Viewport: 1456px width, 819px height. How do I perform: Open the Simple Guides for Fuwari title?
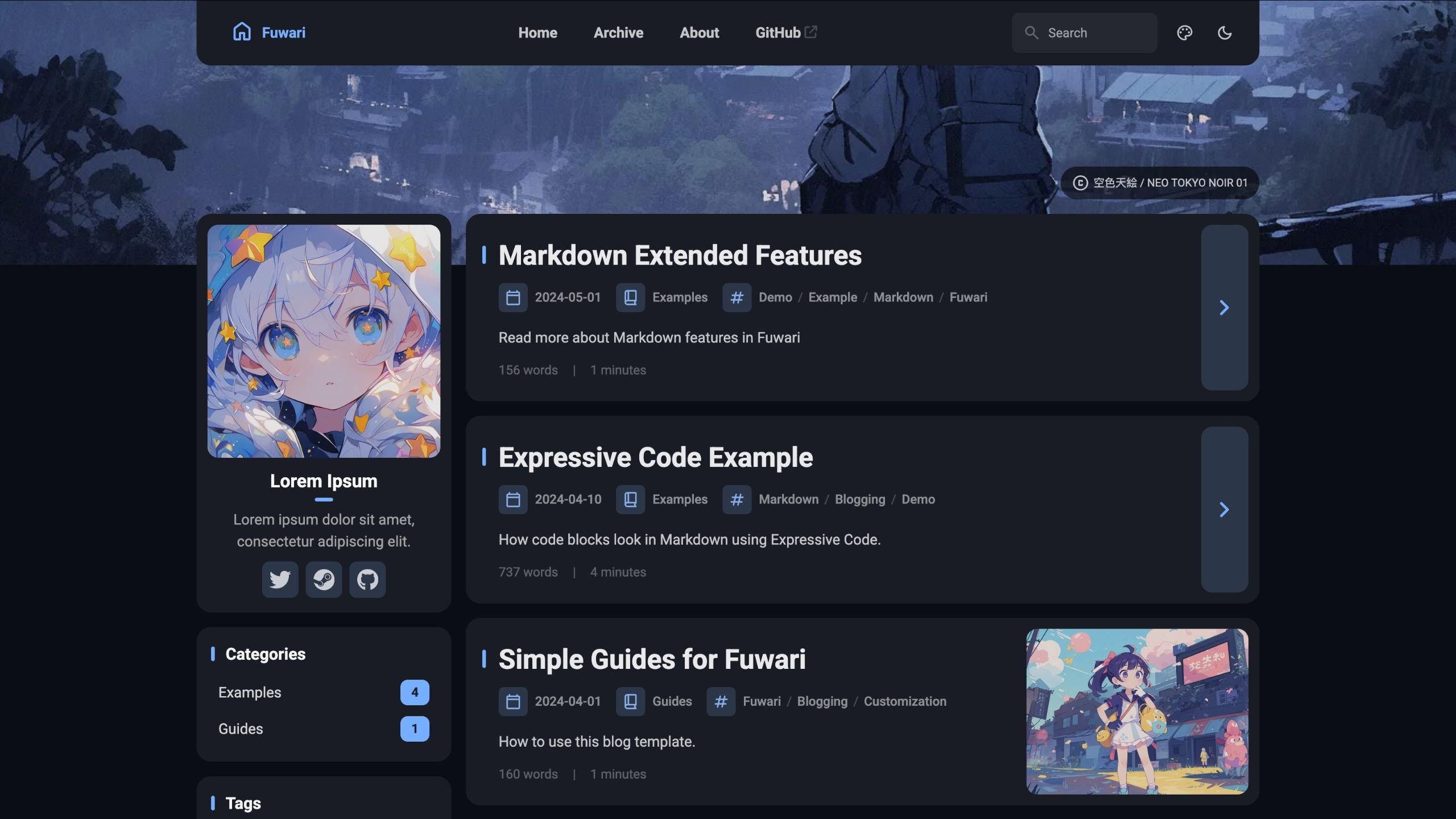(x=652, y=660)
